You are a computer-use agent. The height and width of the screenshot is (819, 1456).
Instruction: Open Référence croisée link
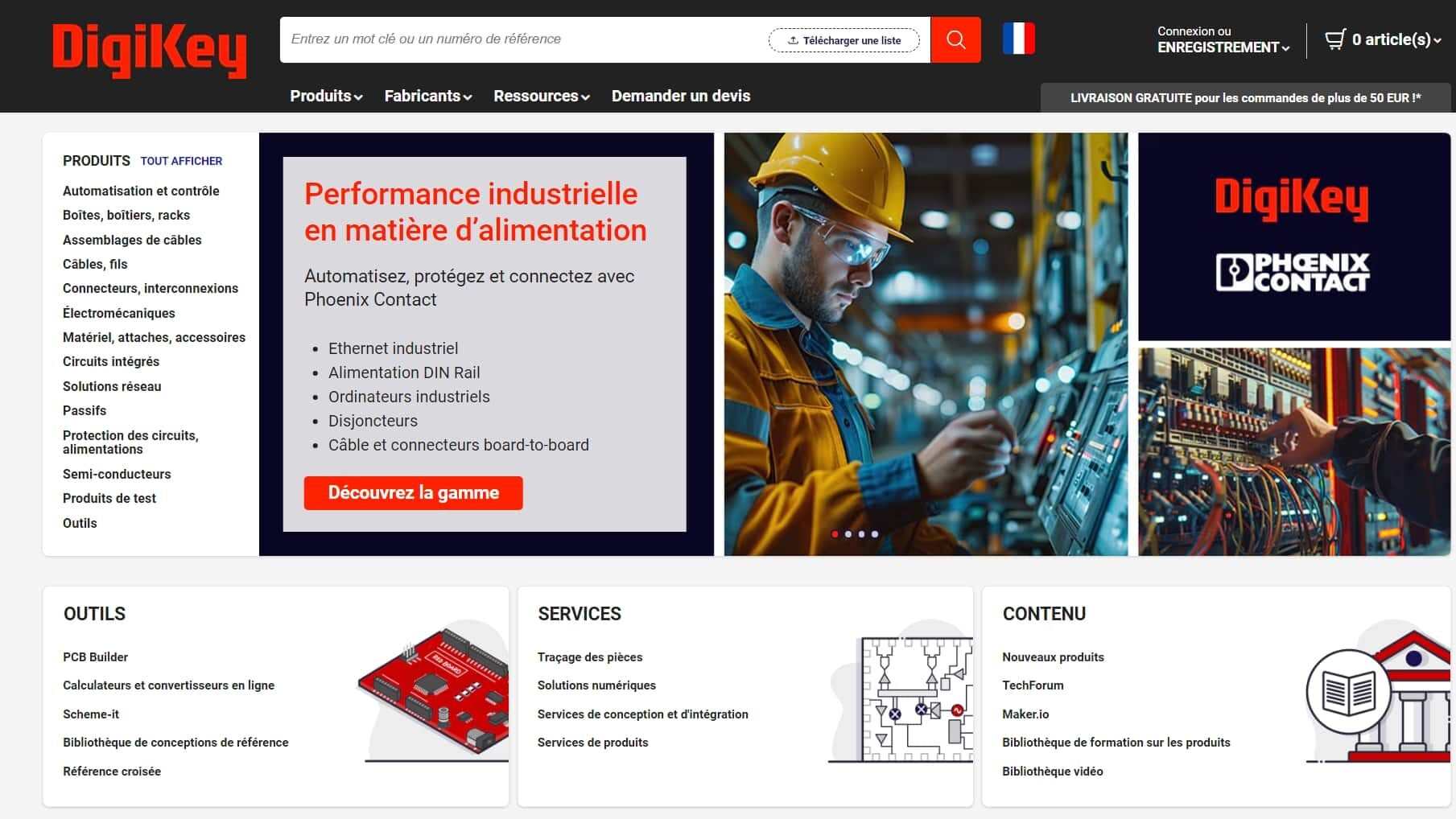[112, 772]
